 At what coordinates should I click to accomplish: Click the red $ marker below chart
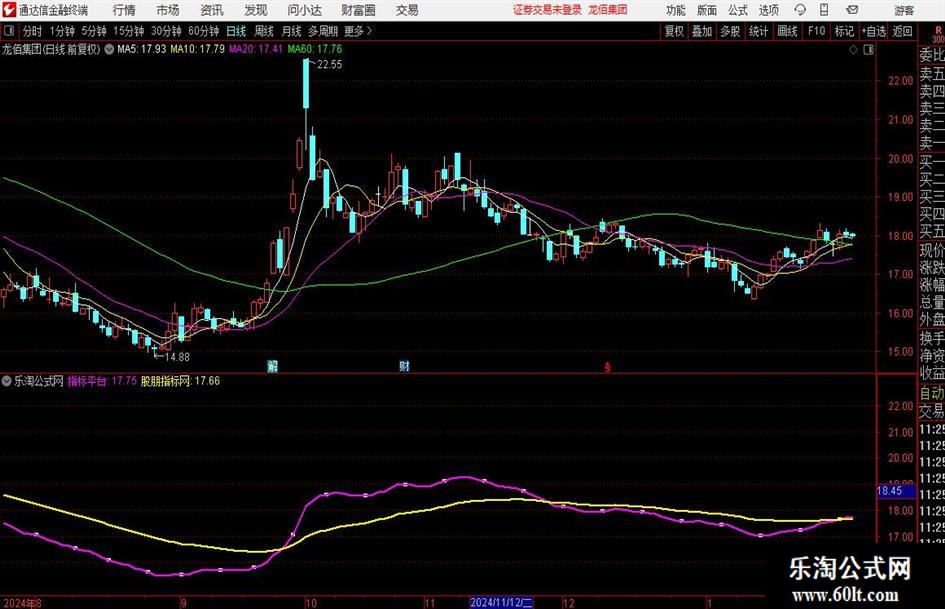pyautogui.click(x=608, y=367)
